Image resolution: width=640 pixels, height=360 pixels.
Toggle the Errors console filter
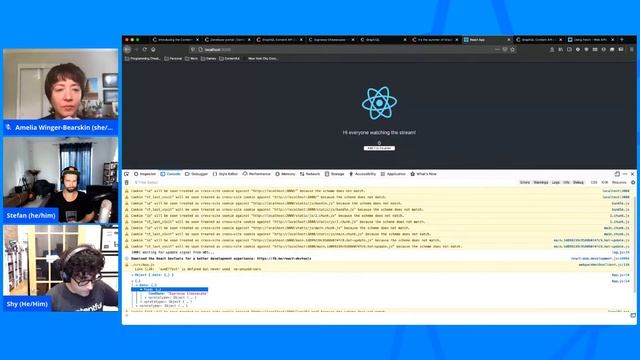(524, 182)
